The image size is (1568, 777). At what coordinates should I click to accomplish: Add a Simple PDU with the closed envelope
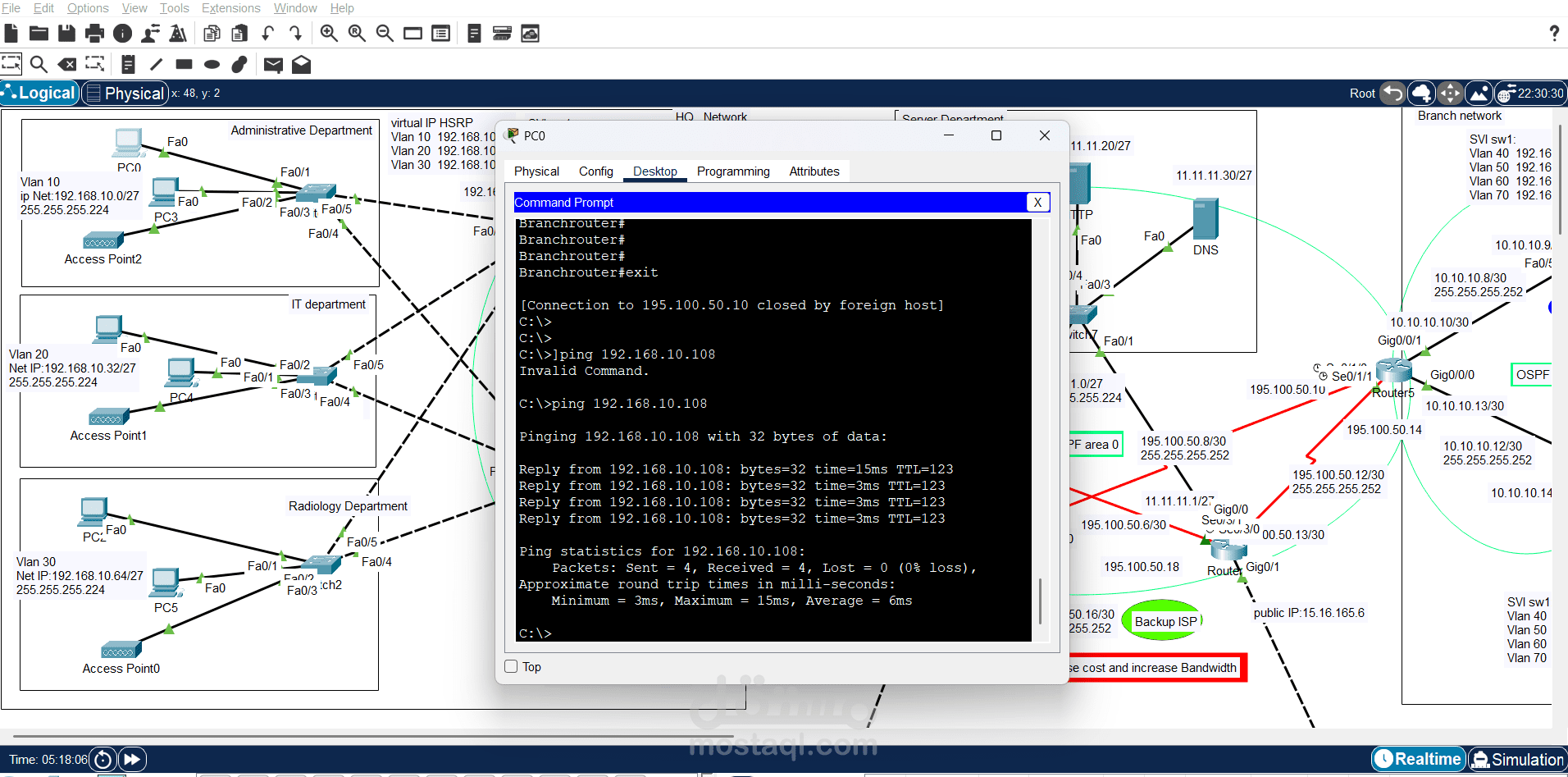coord(273,64)
